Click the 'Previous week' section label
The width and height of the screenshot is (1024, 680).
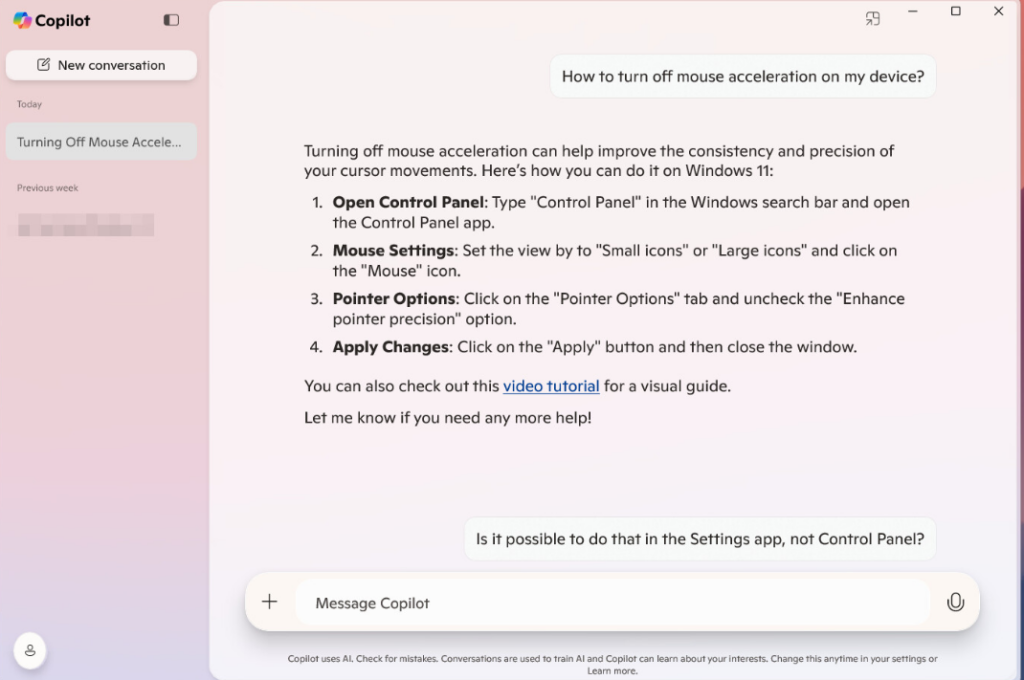click(48, 188)
